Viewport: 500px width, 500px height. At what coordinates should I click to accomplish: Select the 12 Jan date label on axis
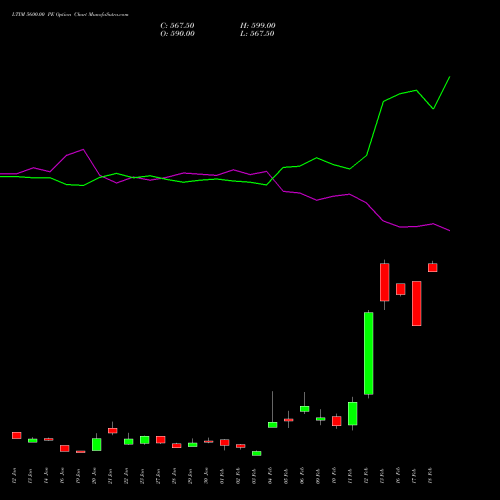(x=15, y=476)
